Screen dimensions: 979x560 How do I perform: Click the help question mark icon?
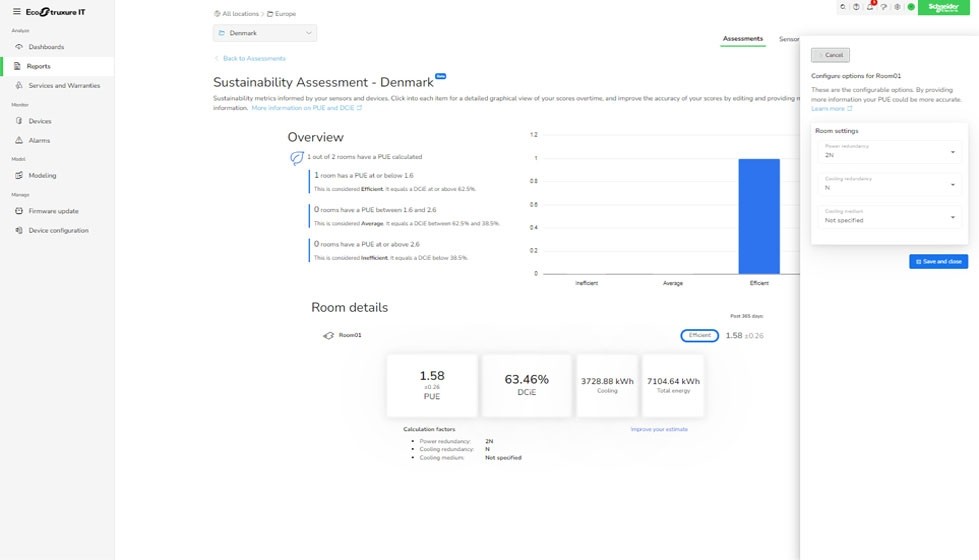click(884, 7)
